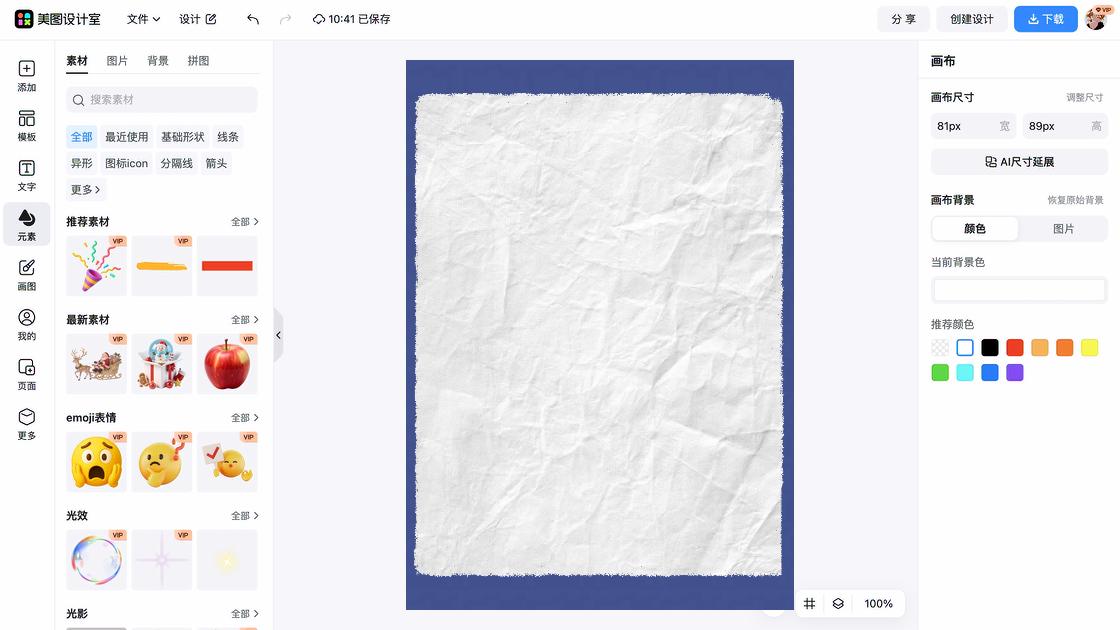Click the blue 下载 download button
Screen dimensions: 1120x630
1046,19
